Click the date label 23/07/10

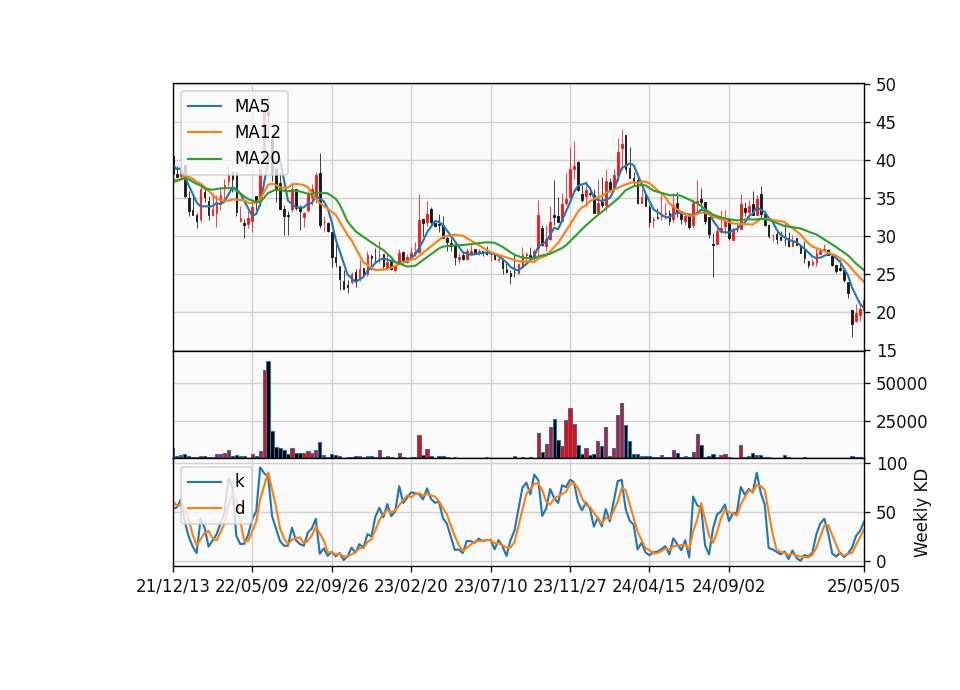point(490,586)
